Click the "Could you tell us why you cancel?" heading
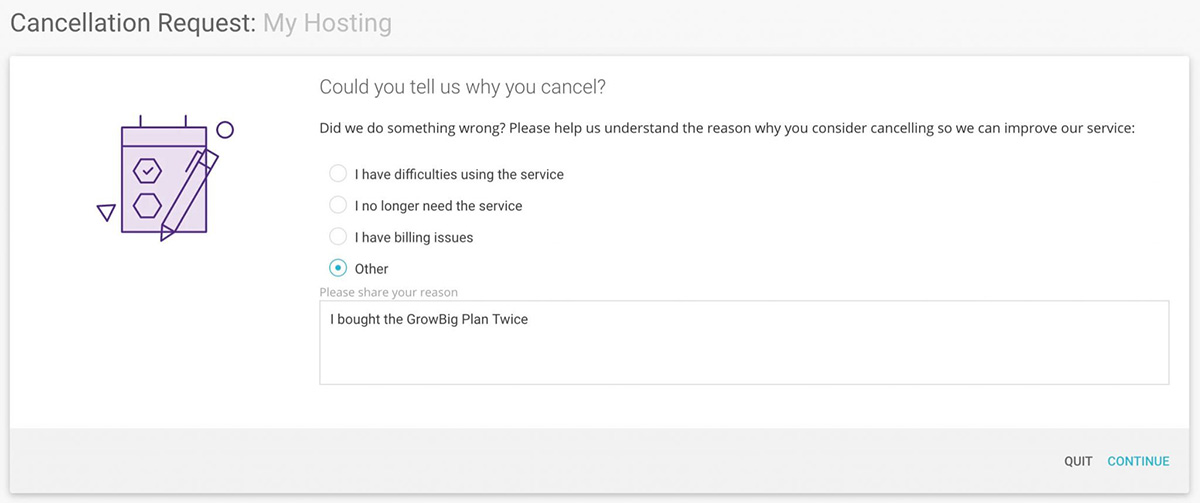 [x=462, y=87]
